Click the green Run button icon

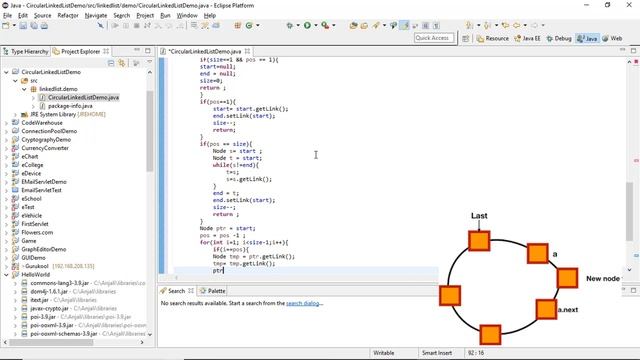tap(307, 25)
